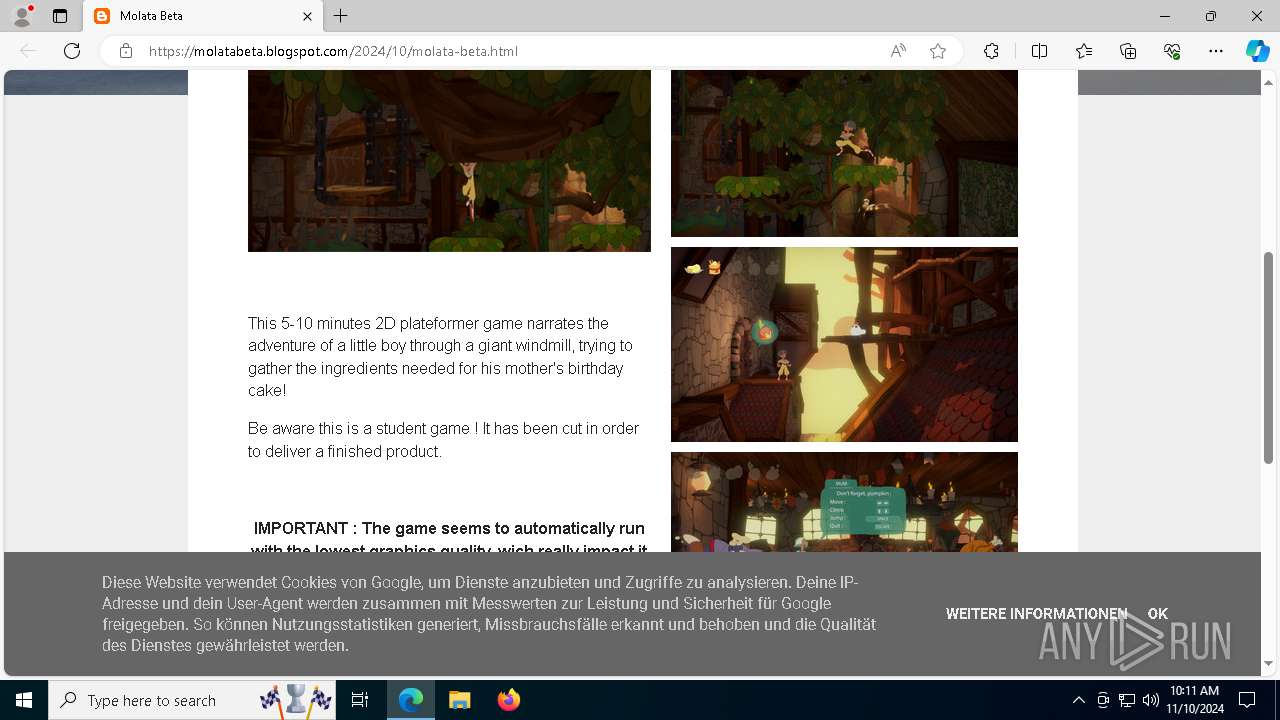Screen dimensions: 1280x720
Task: Open Browser essentials heart icon
Action: (x=1172, y=51)
